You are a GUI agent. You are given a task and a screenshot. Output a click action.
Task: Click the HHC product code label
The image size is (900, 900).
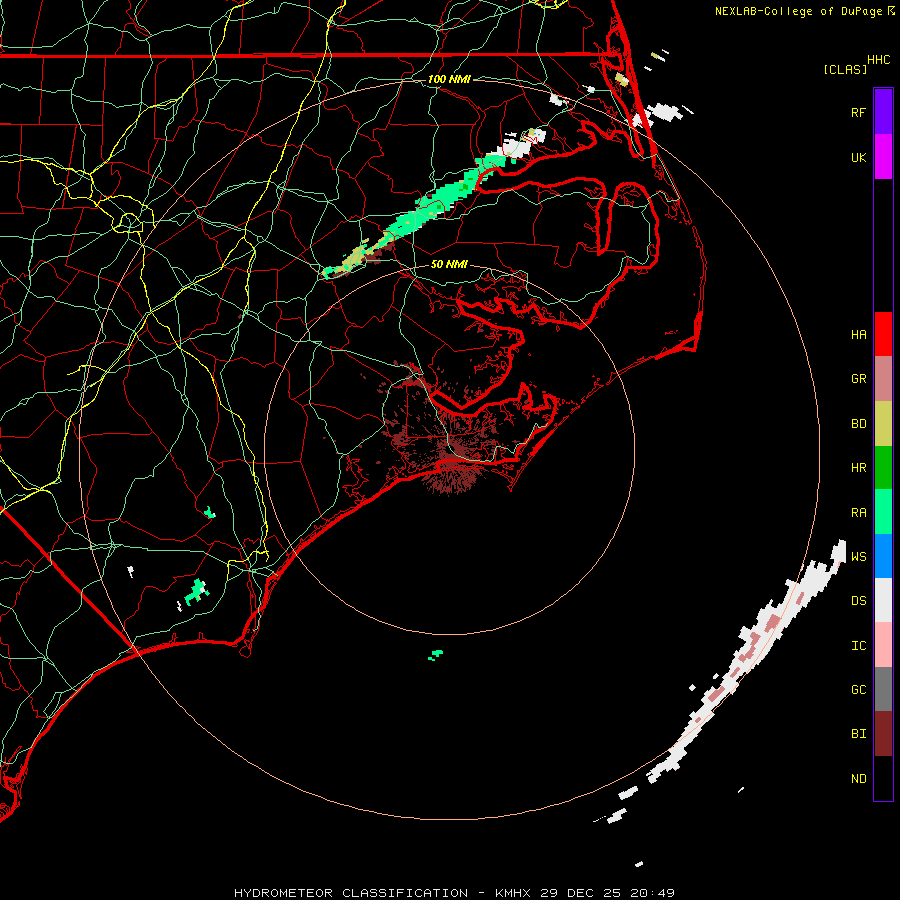(878, 60)
